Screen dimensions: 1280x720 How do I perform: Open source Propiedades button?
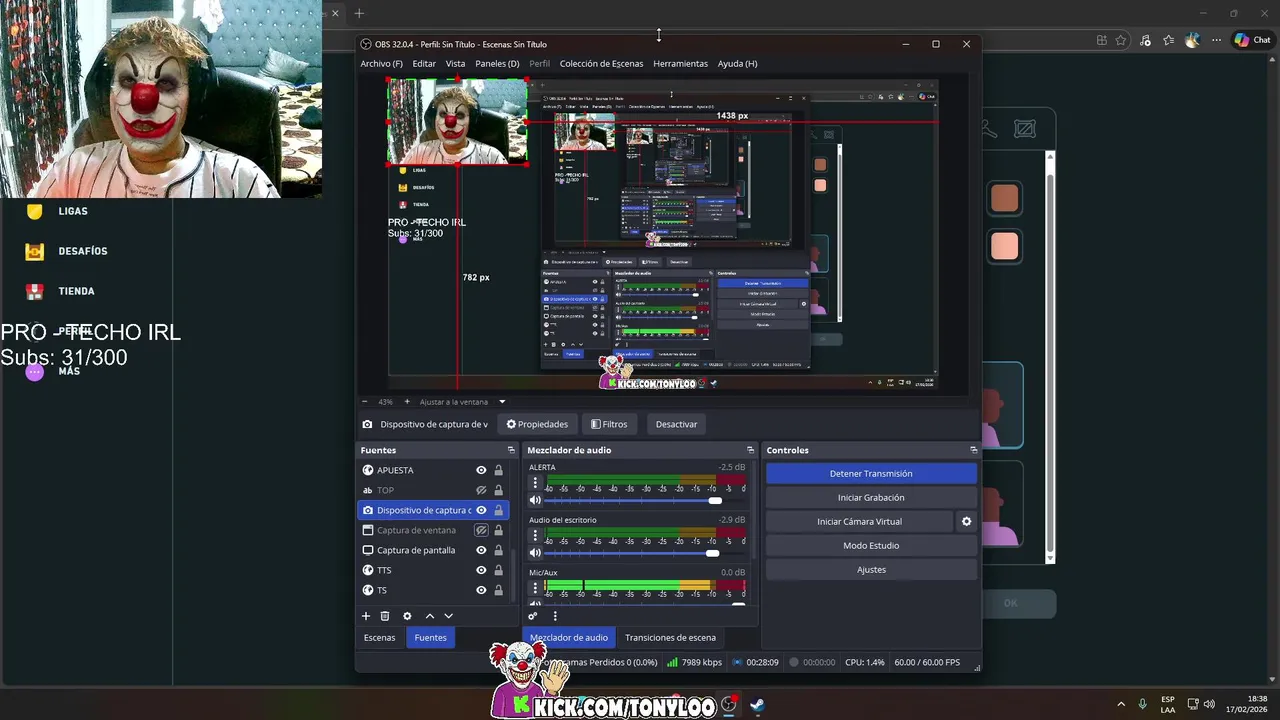(x=537, y=424)
